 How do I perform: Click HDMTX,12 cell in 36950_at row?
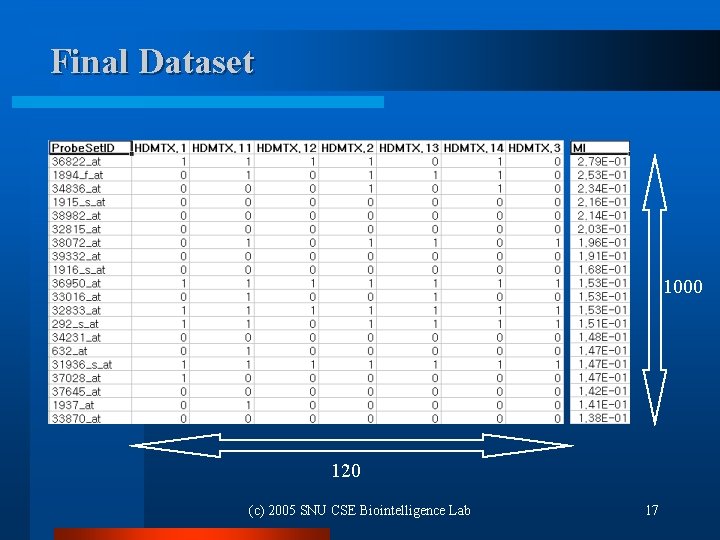[x=287, y=283]
